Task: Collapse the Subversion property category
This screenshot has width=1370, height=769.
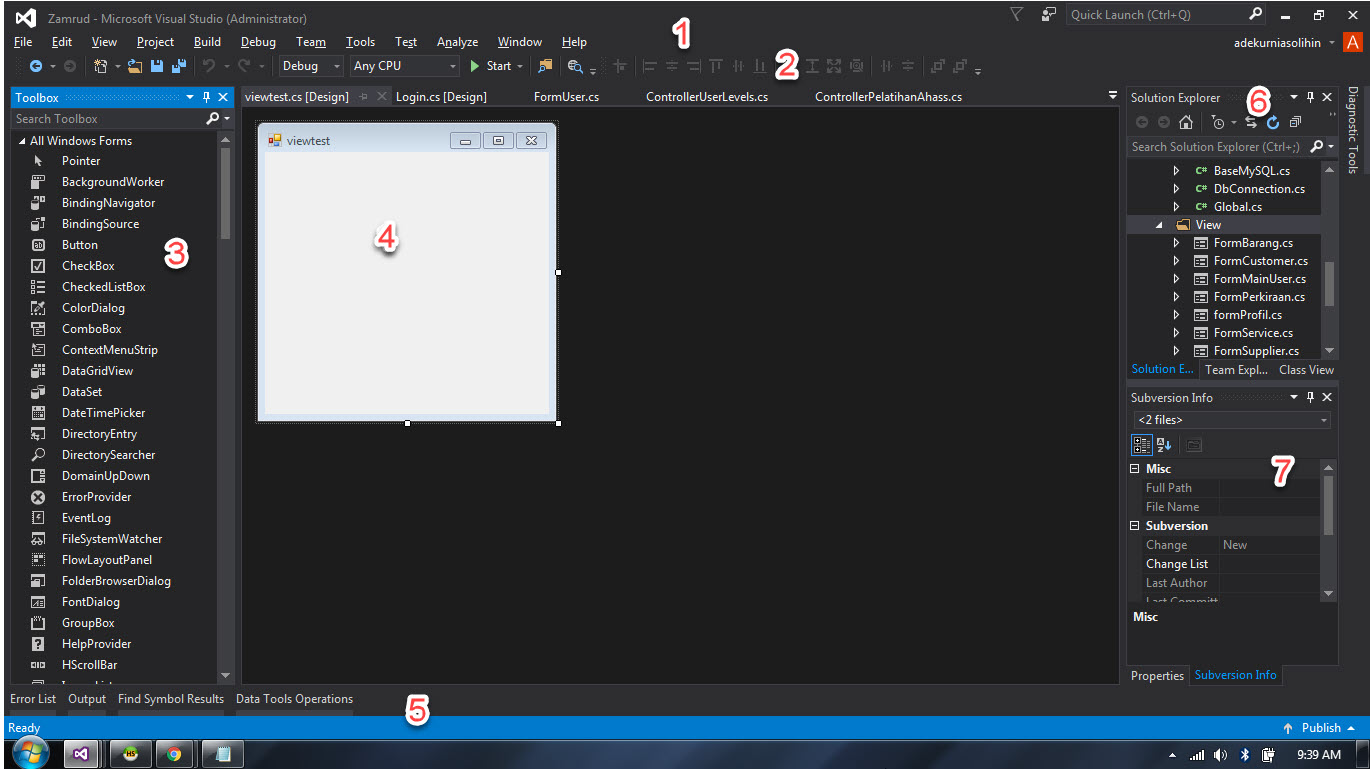Action: pyautogui.click(x=1135, y=526)
